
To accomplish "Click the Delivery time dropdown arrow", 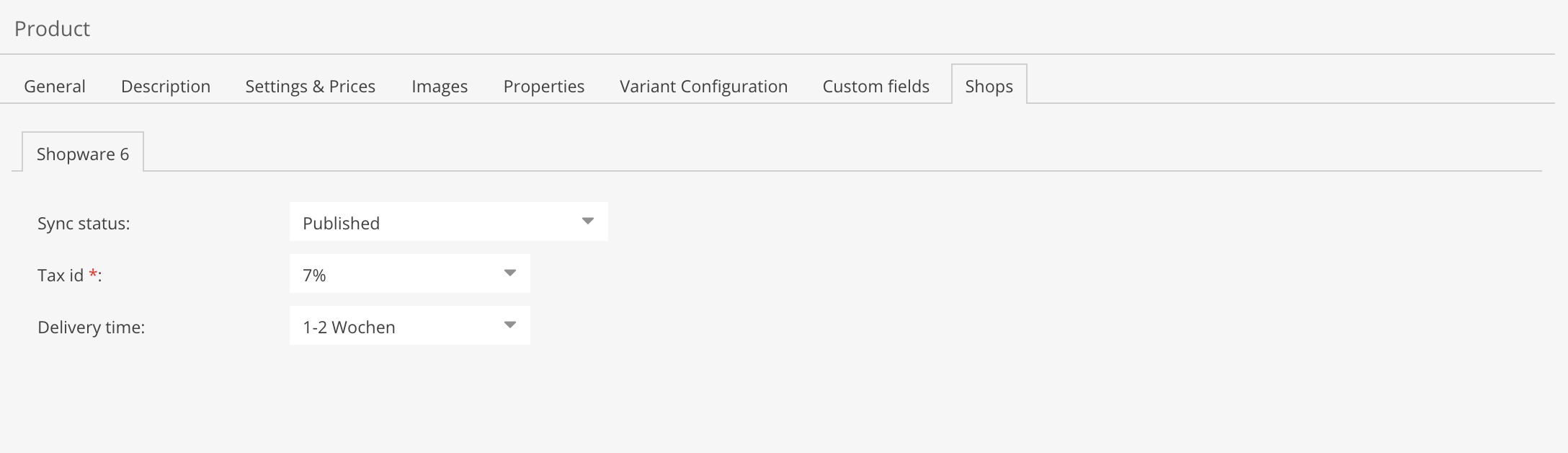I will (510, 325).
